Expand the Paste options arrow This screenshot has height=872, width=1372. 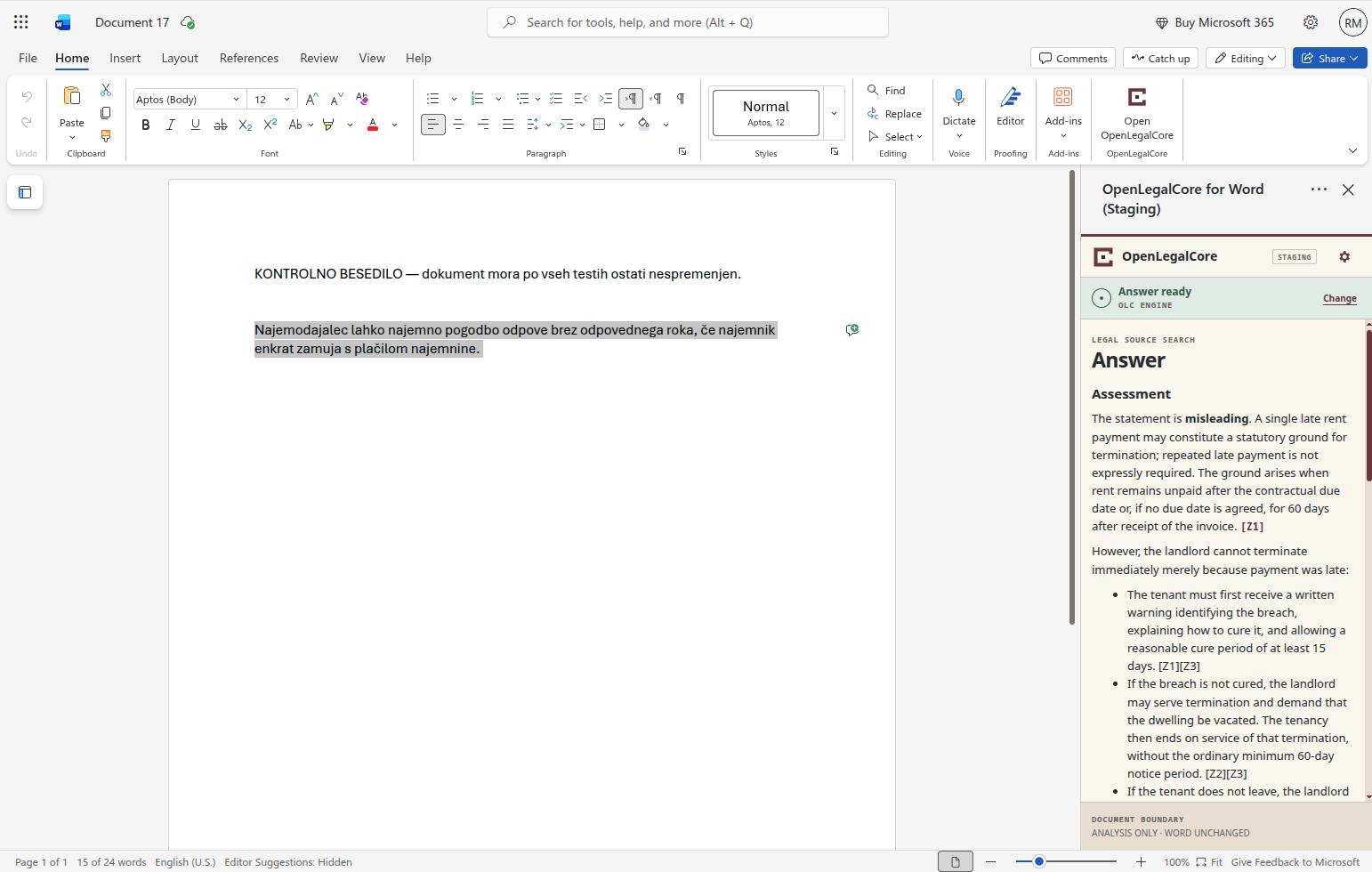point(72,137)
